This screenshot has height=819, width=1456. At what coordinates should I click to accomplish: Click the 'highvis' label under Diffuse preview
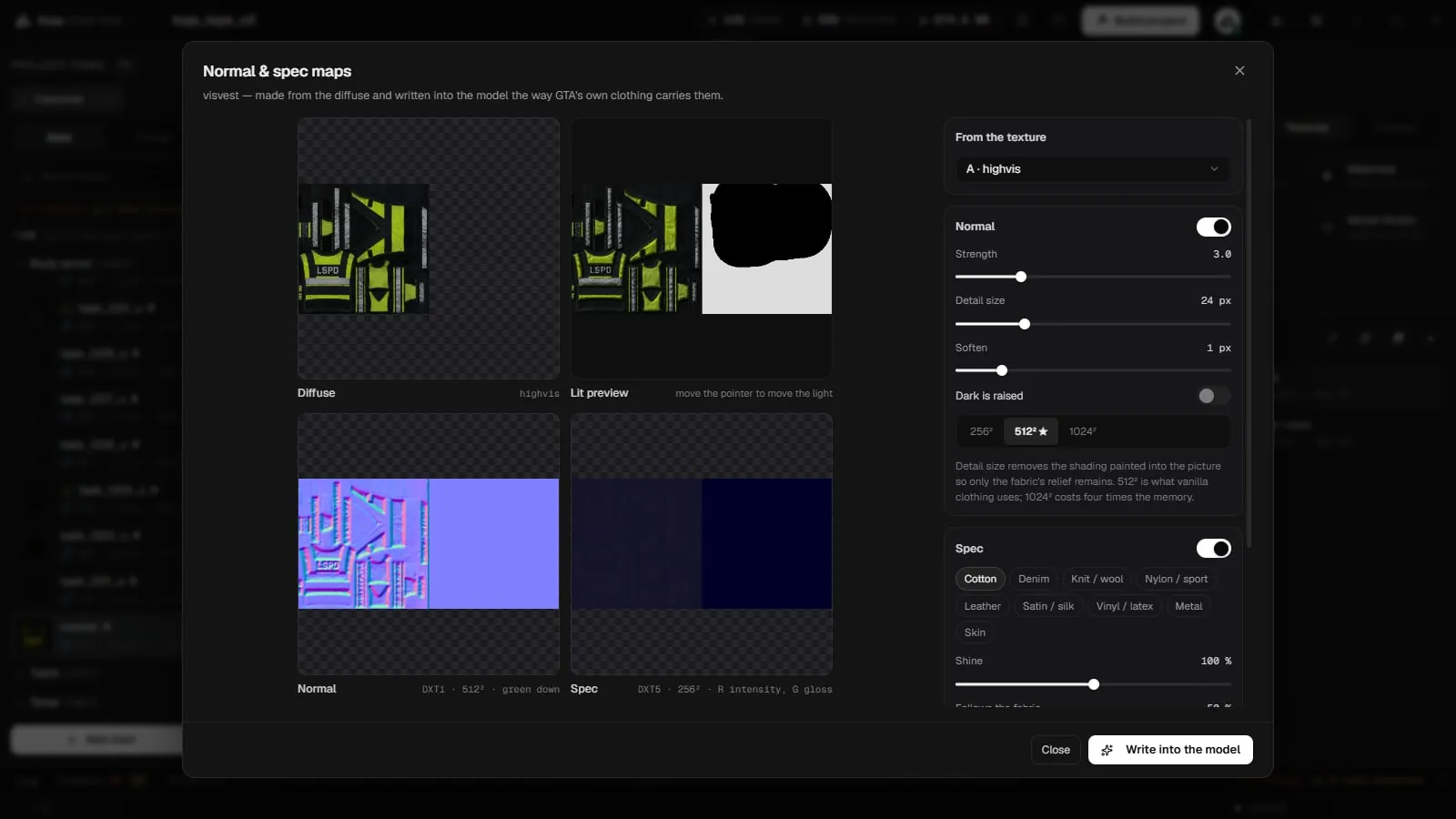coord(540,394)
